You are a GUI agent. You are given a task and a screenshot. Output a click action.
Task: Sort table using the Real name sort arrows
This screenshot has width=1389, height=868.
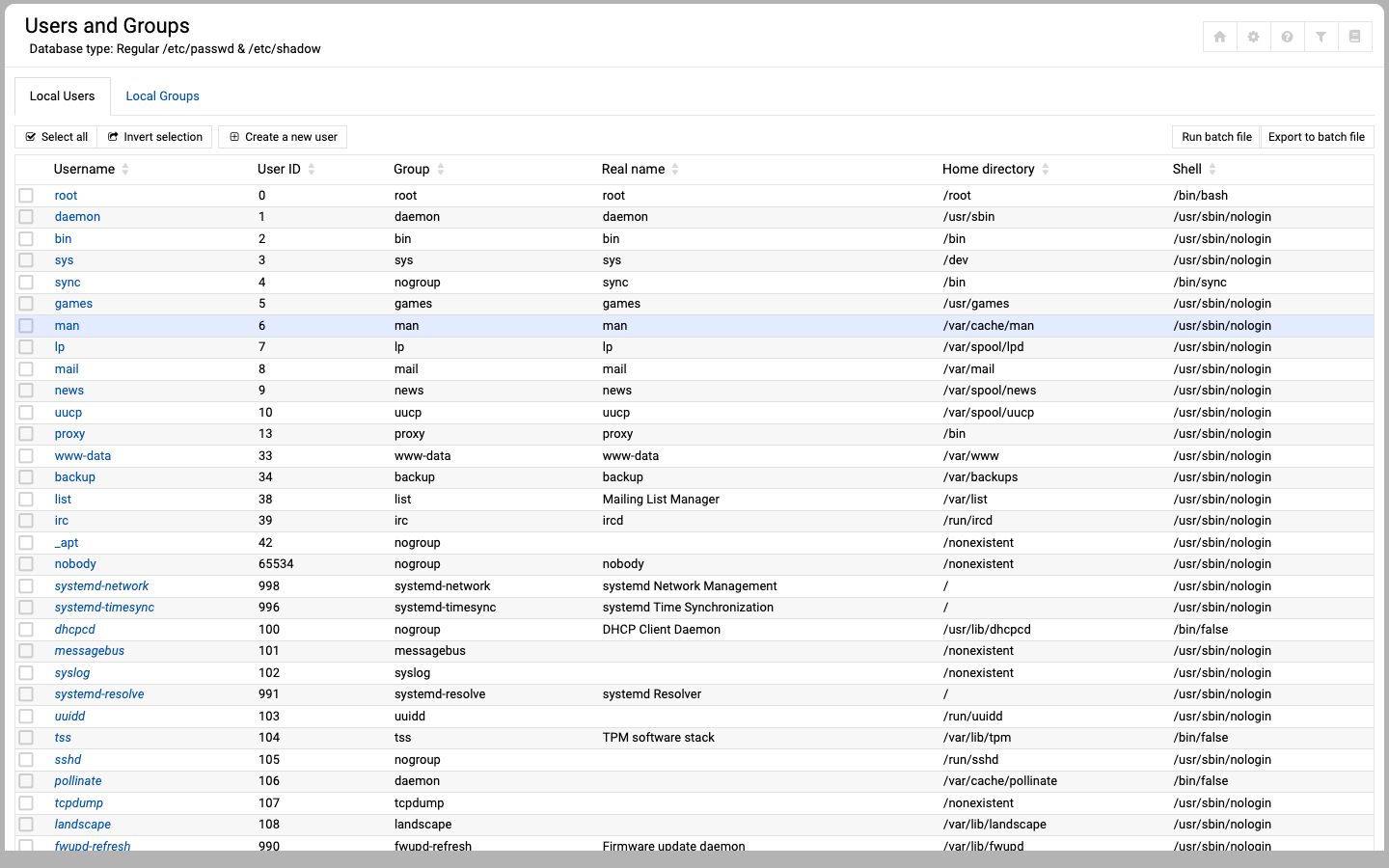pyautogui.click(x=675, y=169)
